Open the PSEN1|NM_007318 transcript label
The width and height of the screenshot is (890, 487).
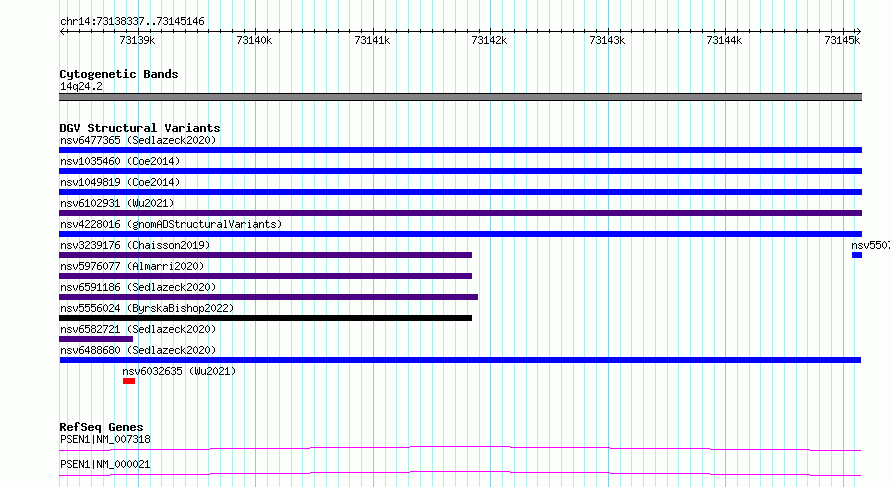[x=105, y=439]
